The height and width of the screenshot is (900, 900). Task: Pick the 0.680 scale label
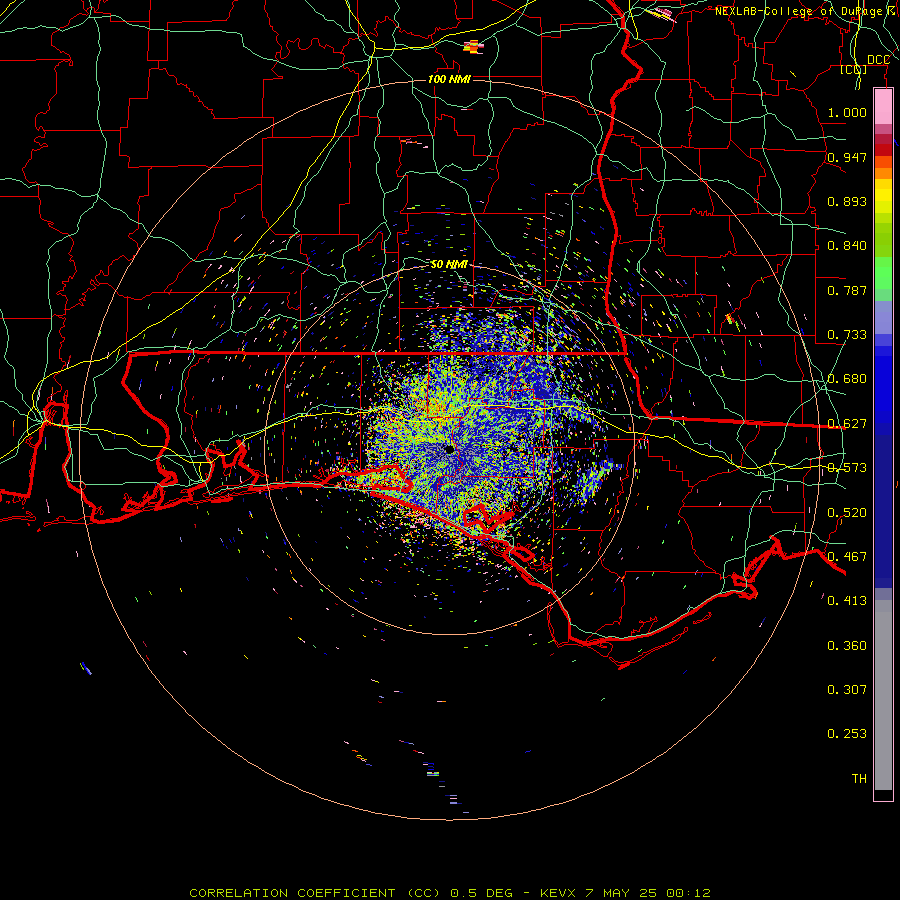[x=847, y=379]
